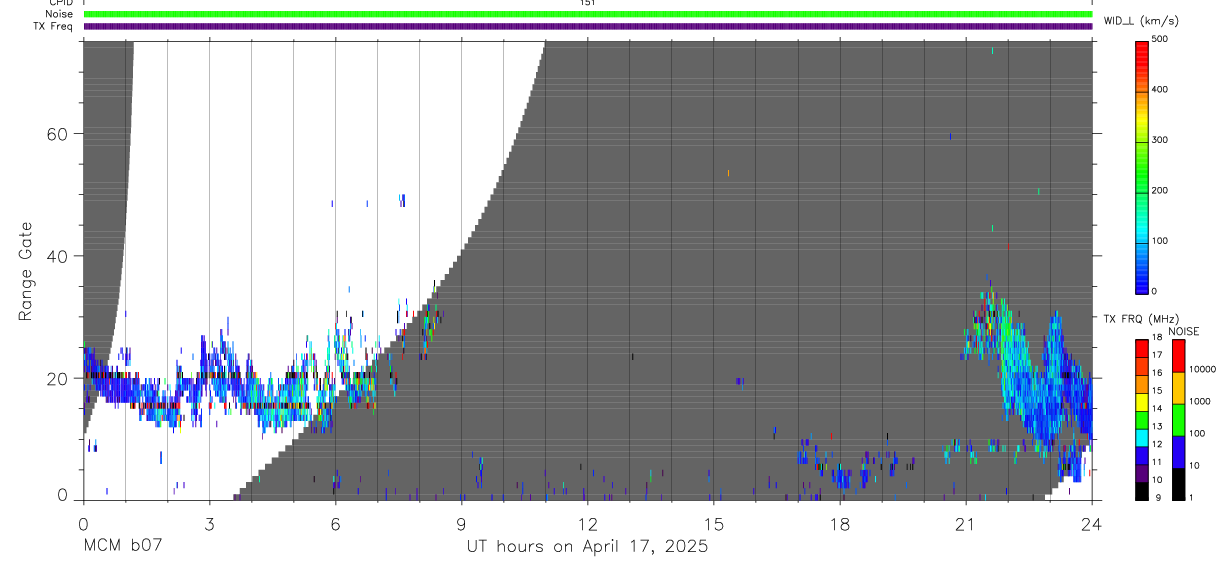Click the '24' tick on the UT hours axis
The height and width of the screenshot is (567, 1228).
[x=1092, y=522]
